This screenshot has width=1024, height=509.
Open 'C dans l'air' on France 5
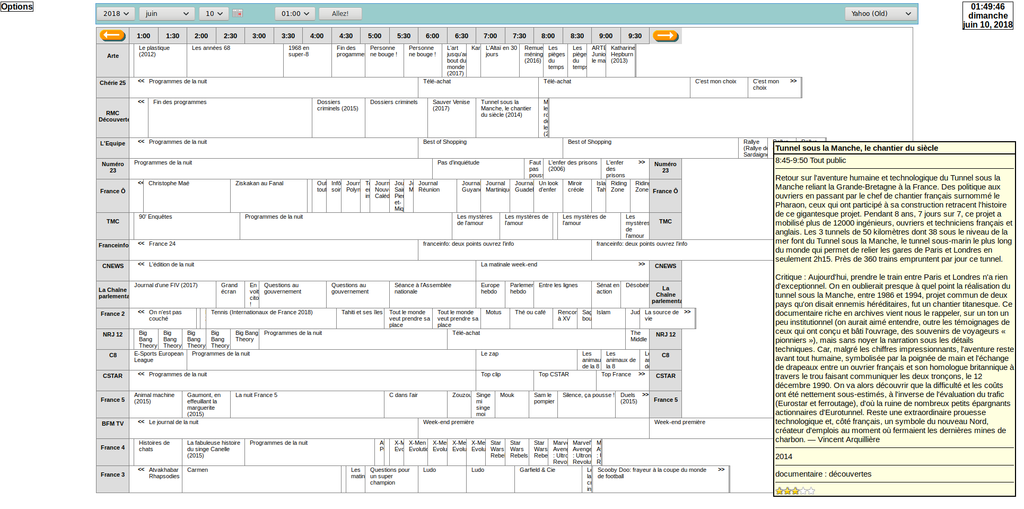(x=415, y=404)
